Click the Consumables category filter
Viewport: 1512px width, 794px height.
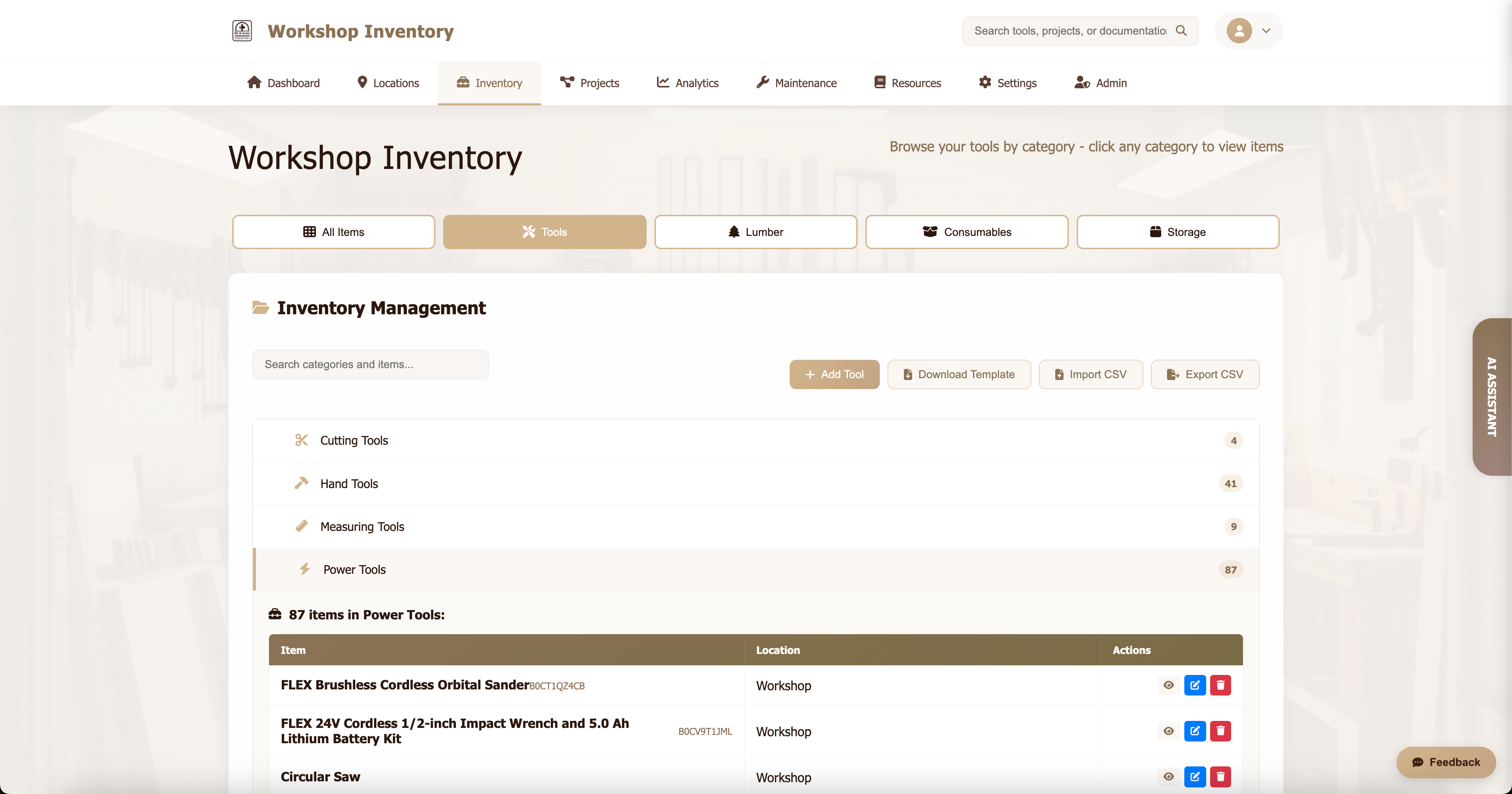coord(966,232)
